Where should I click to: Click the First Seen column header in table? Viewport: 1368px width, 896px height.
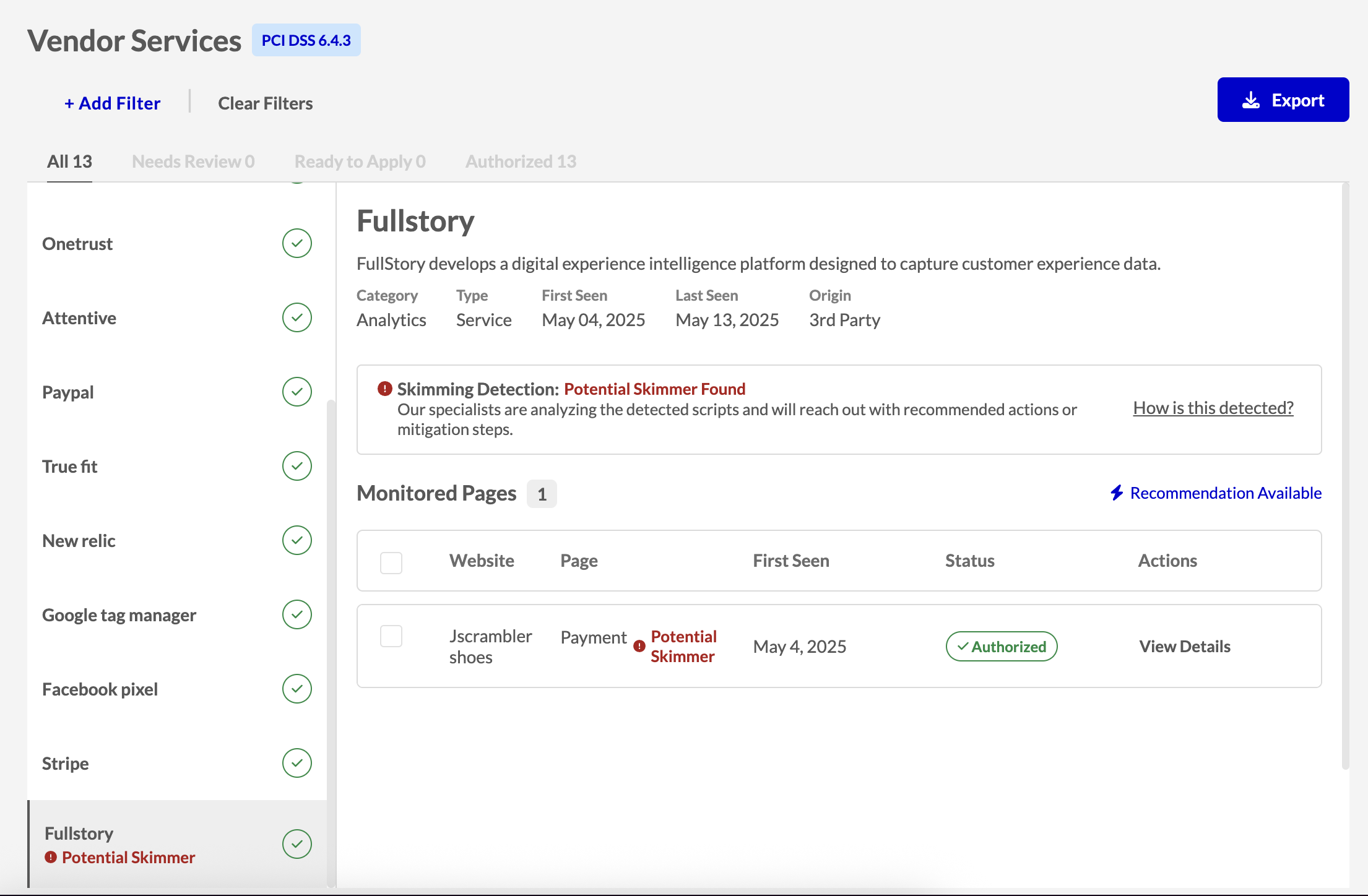pos(791,561)
